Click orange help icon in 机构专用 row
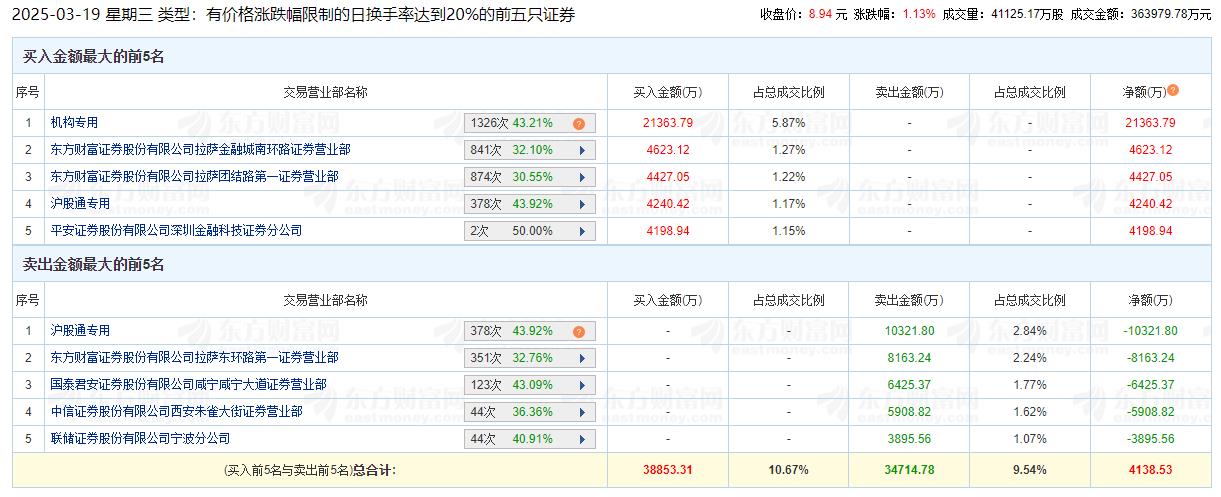1221x497 pixels. (578, 124)
